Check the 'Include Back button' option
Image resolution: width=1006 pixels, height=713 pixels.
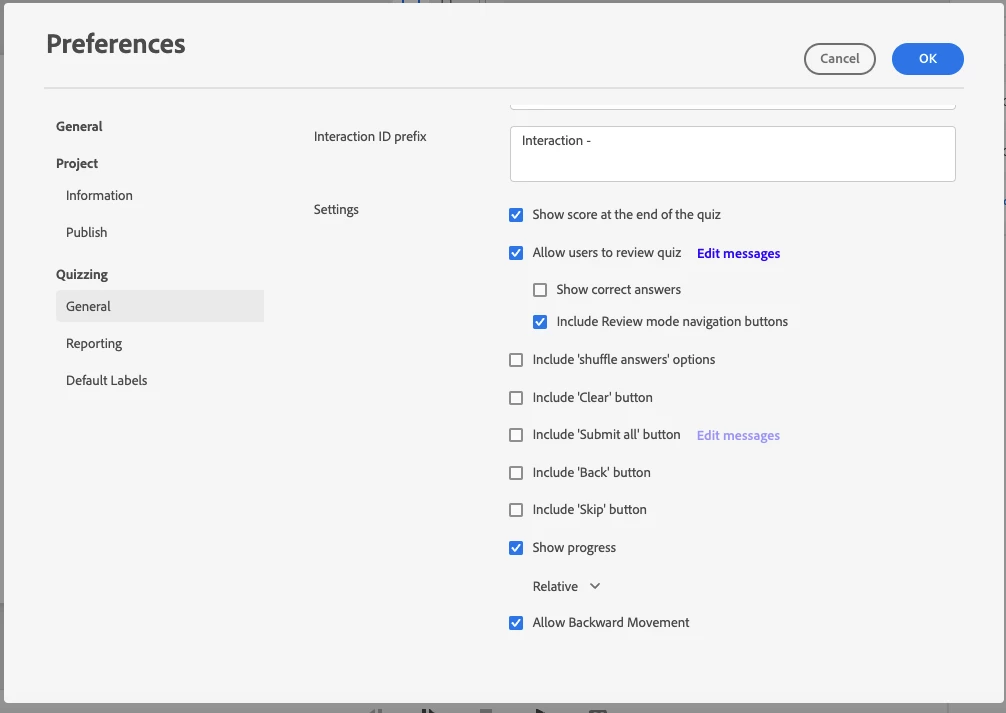point(516,473)
